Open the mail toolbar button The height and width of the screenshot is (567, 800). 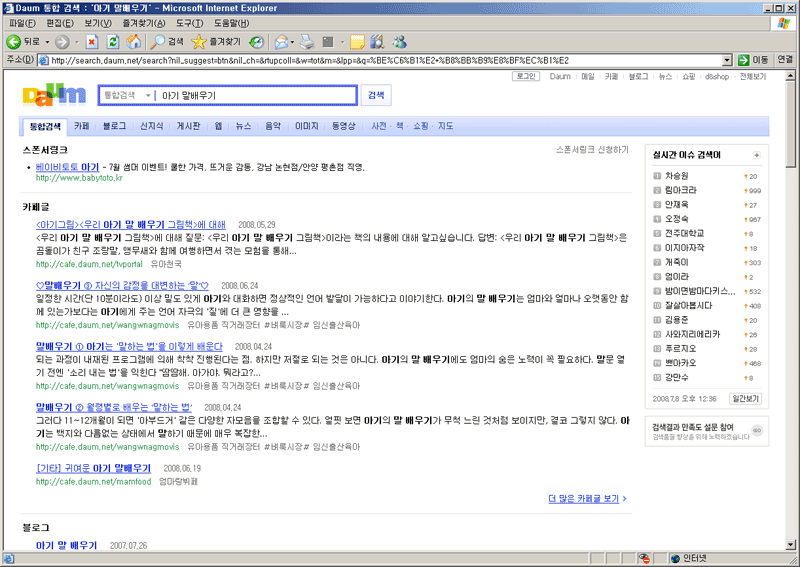pos(281,42)
